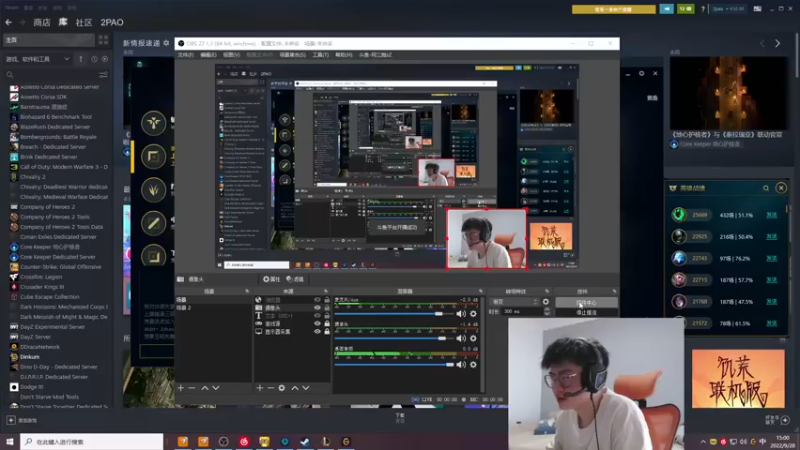This screenshot has height=450, width=800.
Task: Expand the 游戏、软件和工具 library dropdown
Action: click(x=38, y=59)
